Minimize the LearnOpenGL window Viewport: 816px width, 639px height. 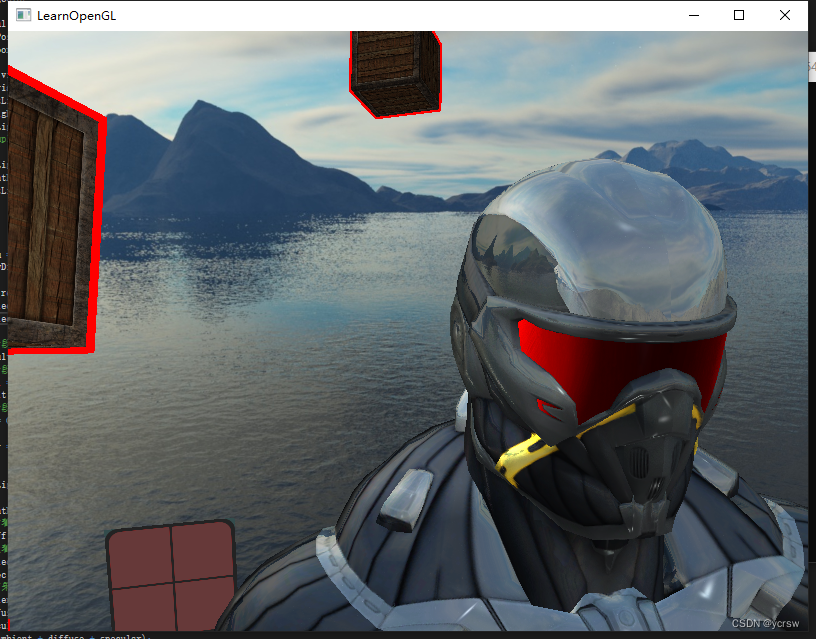click(694, 16)
